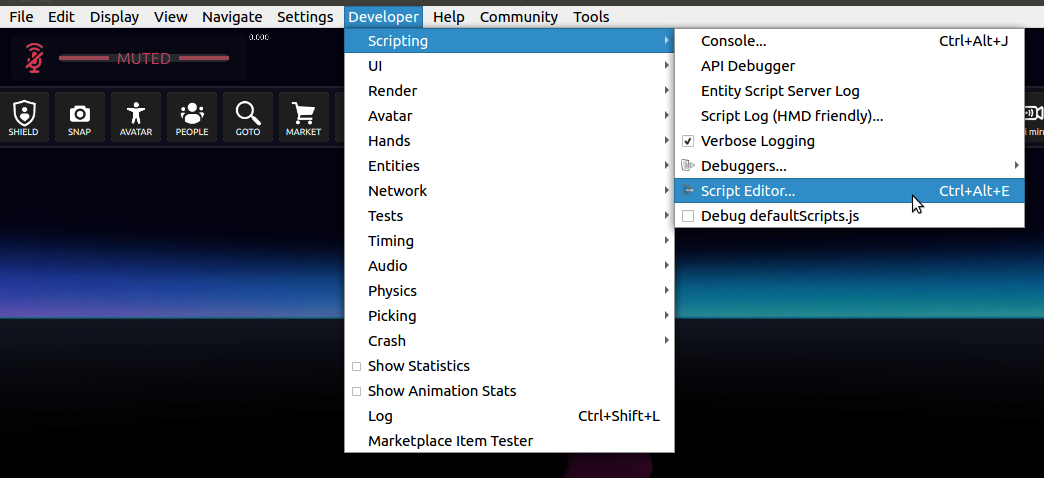Open the API Debugger
Viewport: 1044px width, 478px height.
(850, 66)
